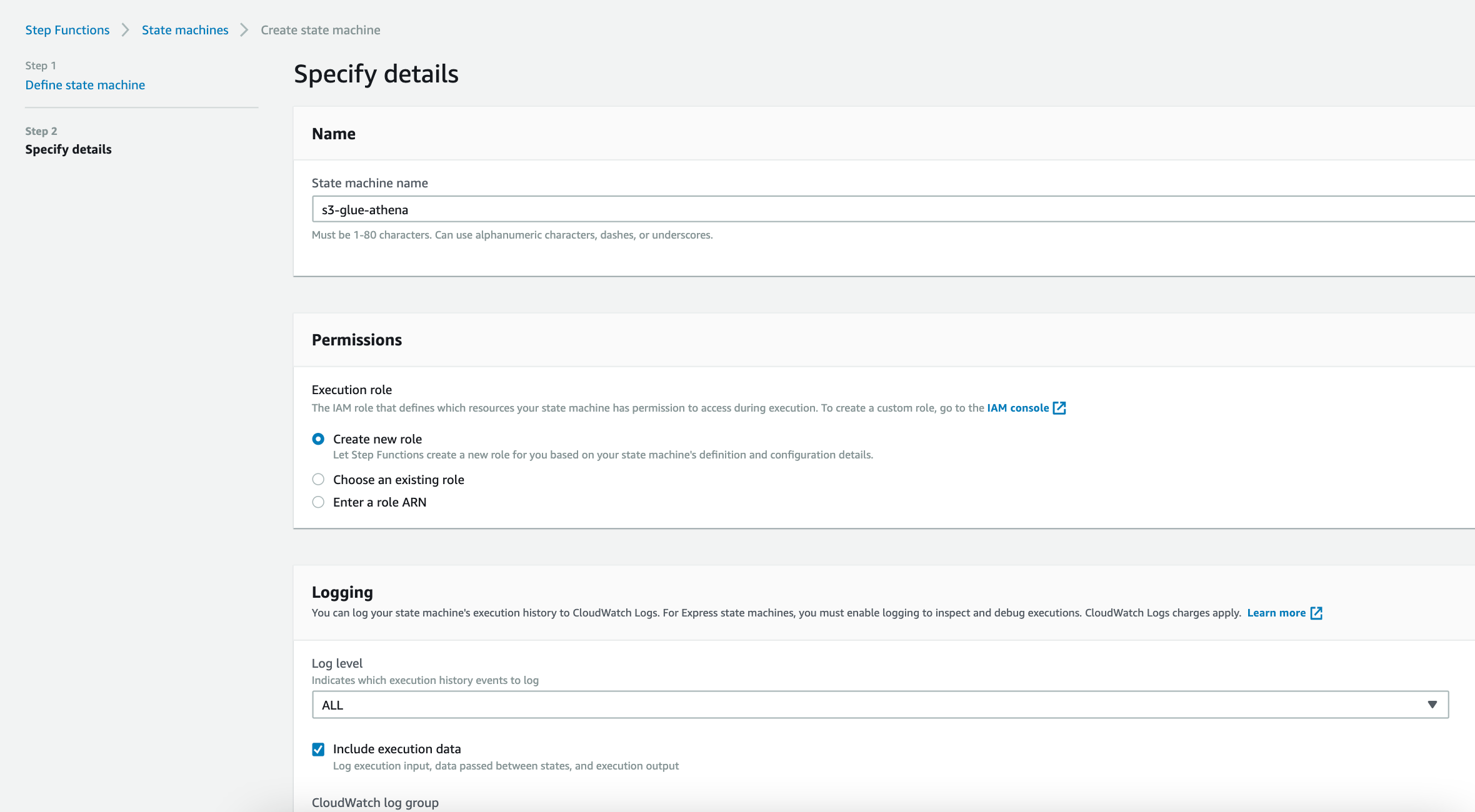Viewport: 1475px width, 812px height.
Task: Click the Create new role label text
Action: [x=377, y=439]
